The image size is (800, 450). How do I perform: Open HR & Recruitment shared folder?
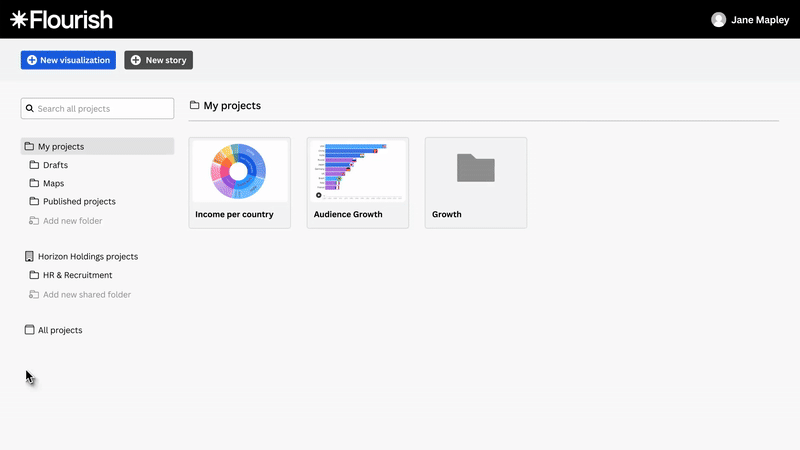pyautogui.click(x=77, y=275)
